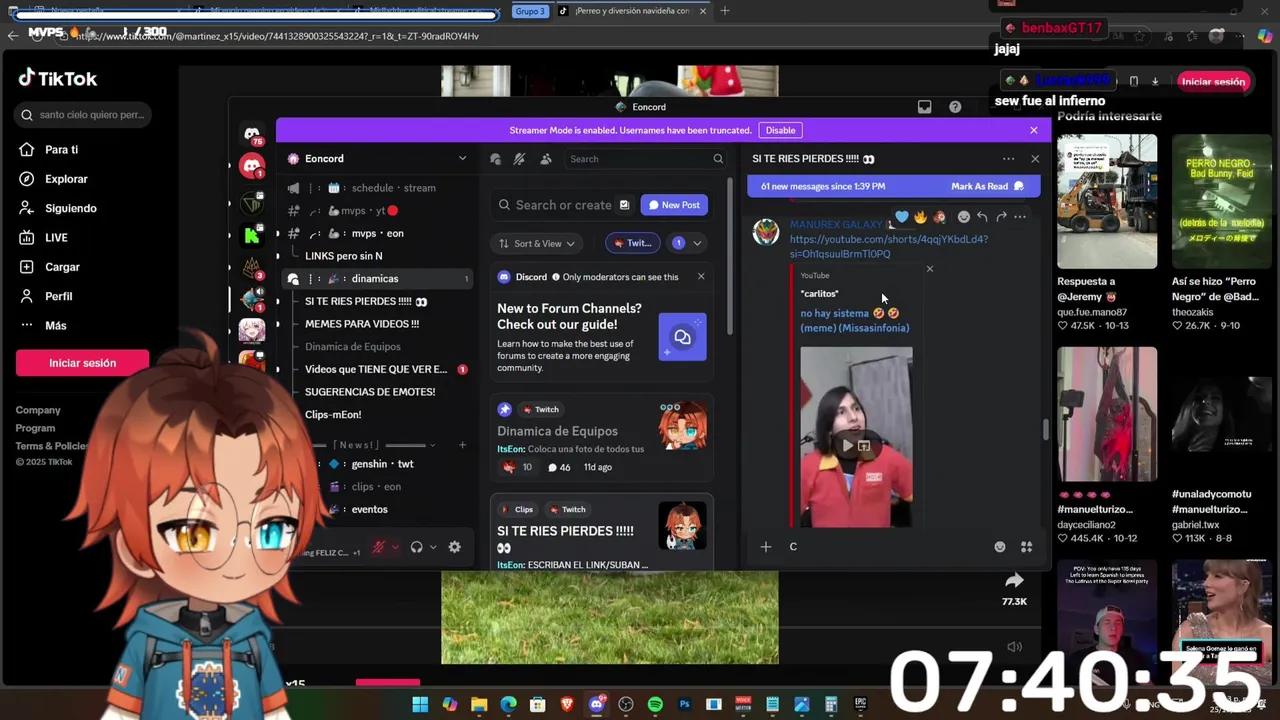This screenshot has width=1280, height=720.
Task: Open TikTok LIVE in sidebar
Action: (56, 238)
